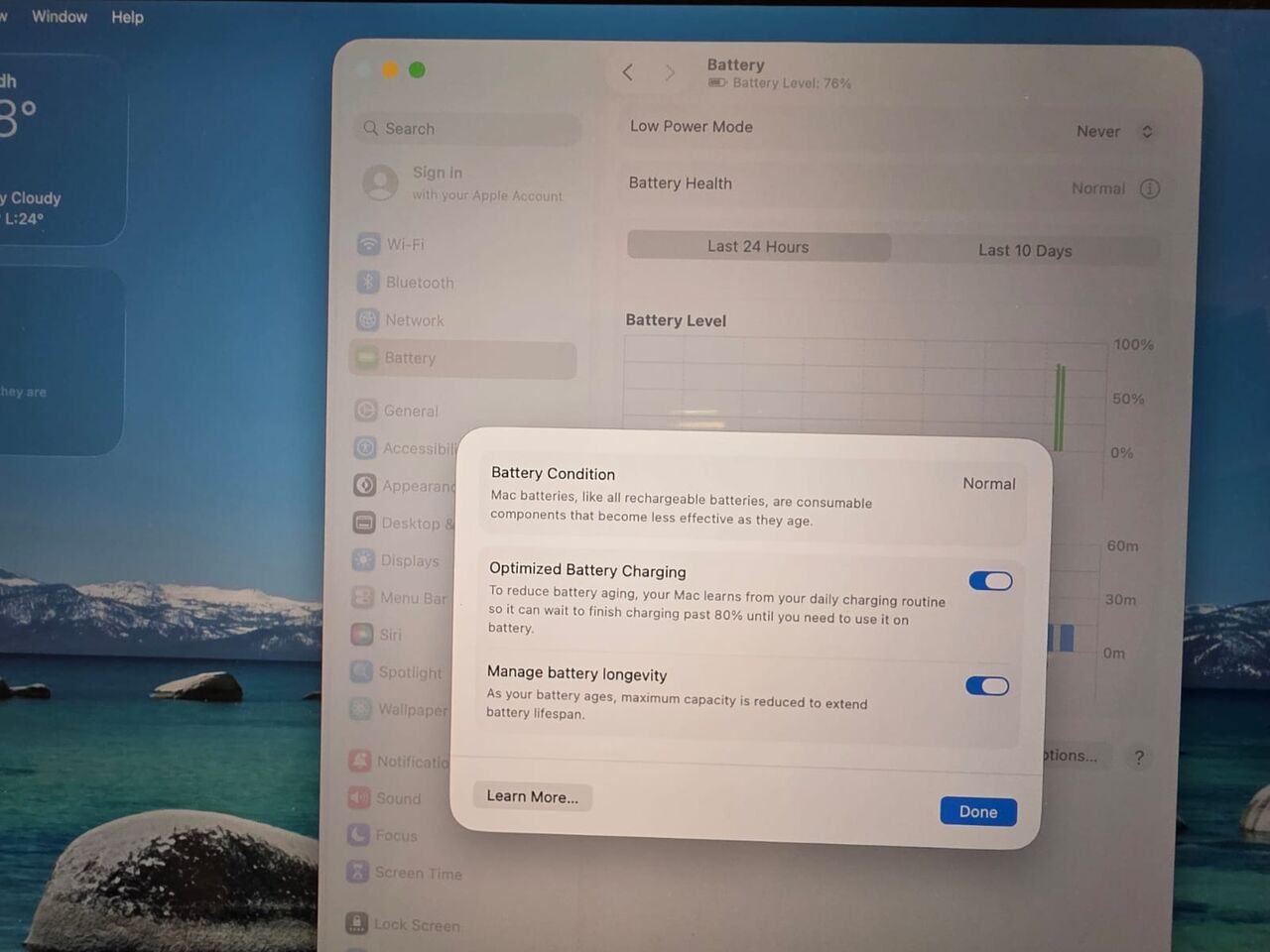The height and width of the screenshot is (952, 1270).
Task: Select Menu Bar icon in sidebar
Action: click(362, 597)
